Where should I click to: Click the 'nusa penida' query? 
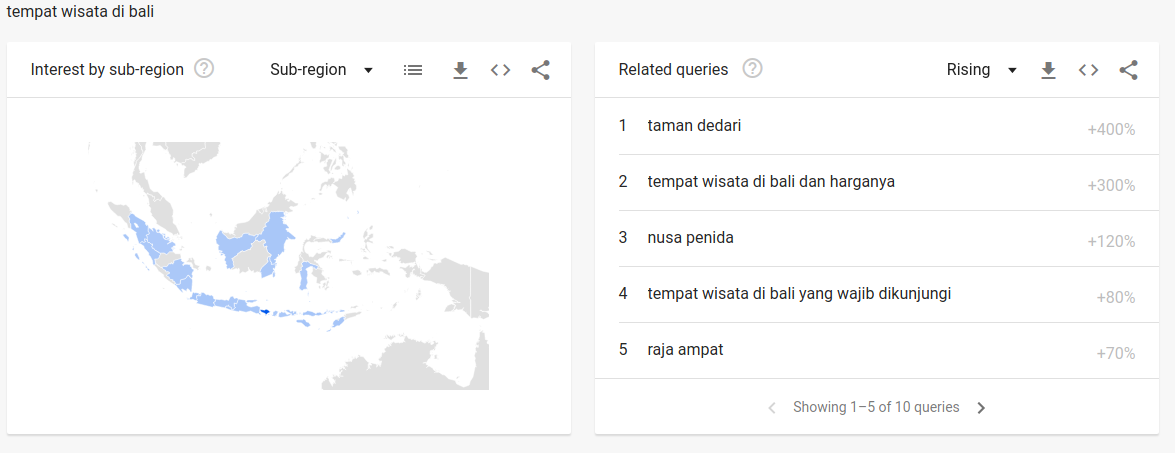pos(690,238)
